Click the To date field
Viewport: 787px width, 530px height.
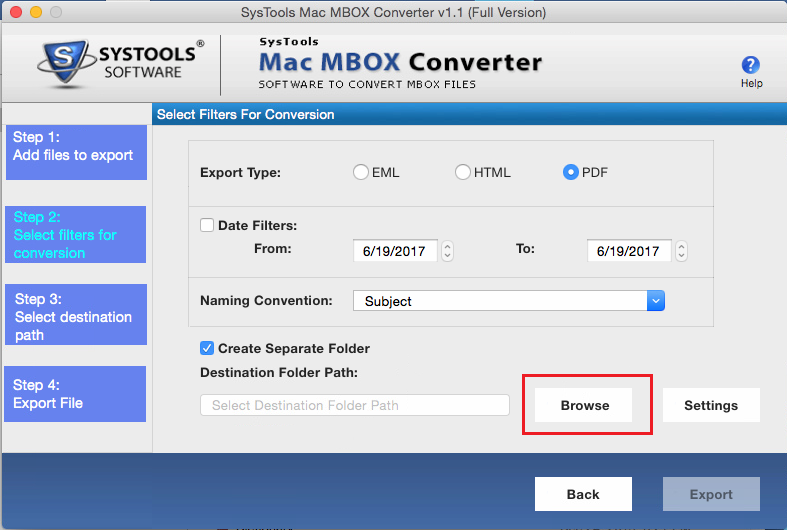click(629, 252)
